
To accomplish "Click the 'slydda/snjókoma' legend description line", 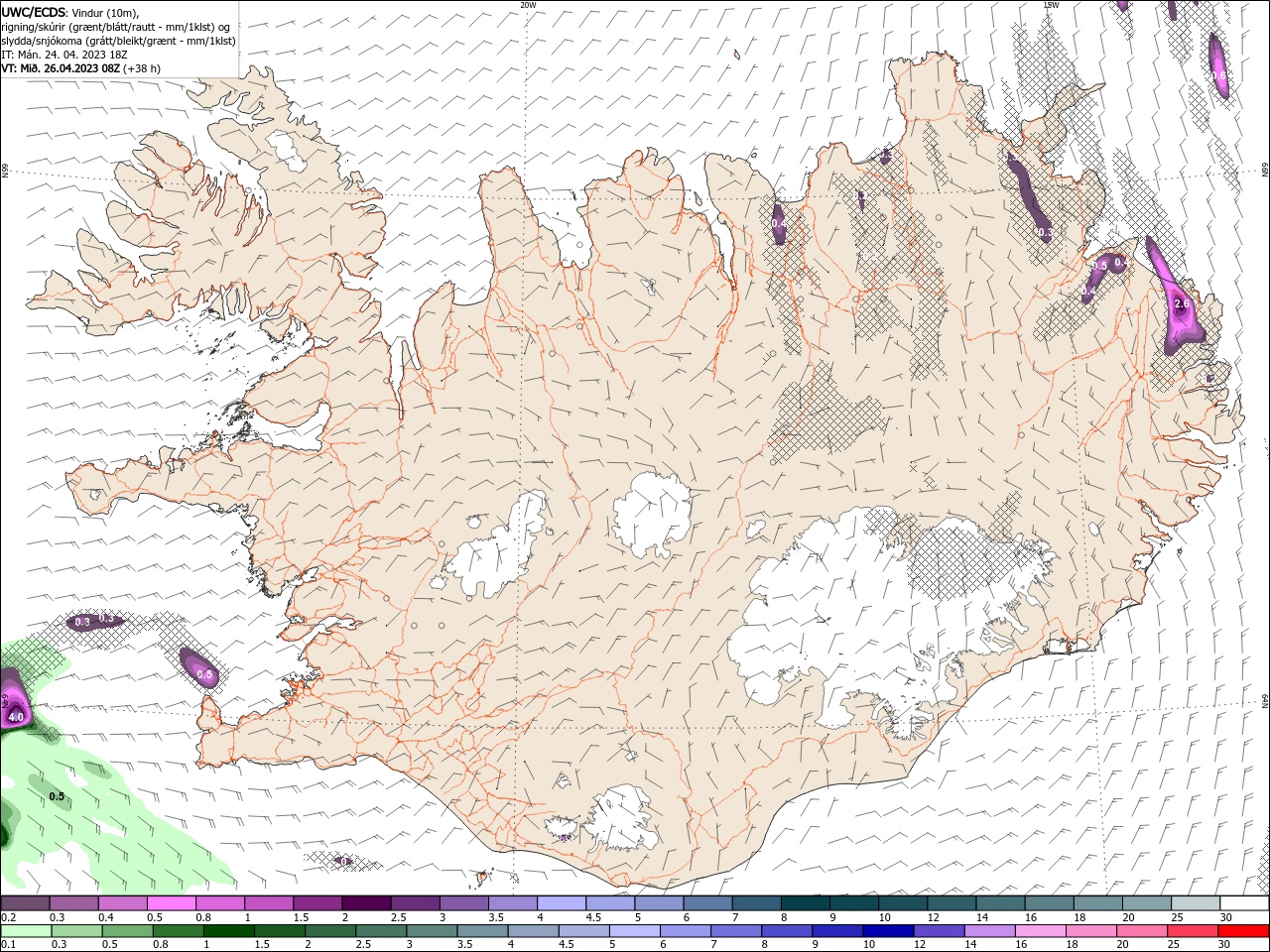I will (119, 41).
